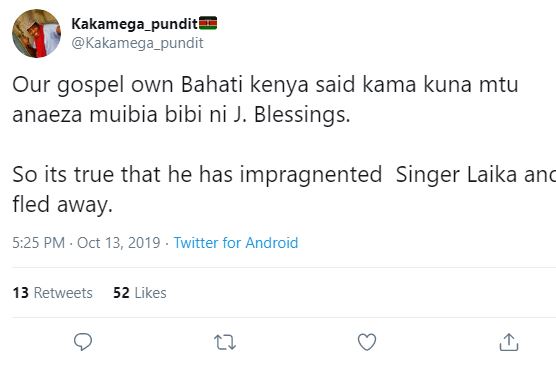Retweet using the arrows icon
The image size is (556, 366).
(225, 343)
